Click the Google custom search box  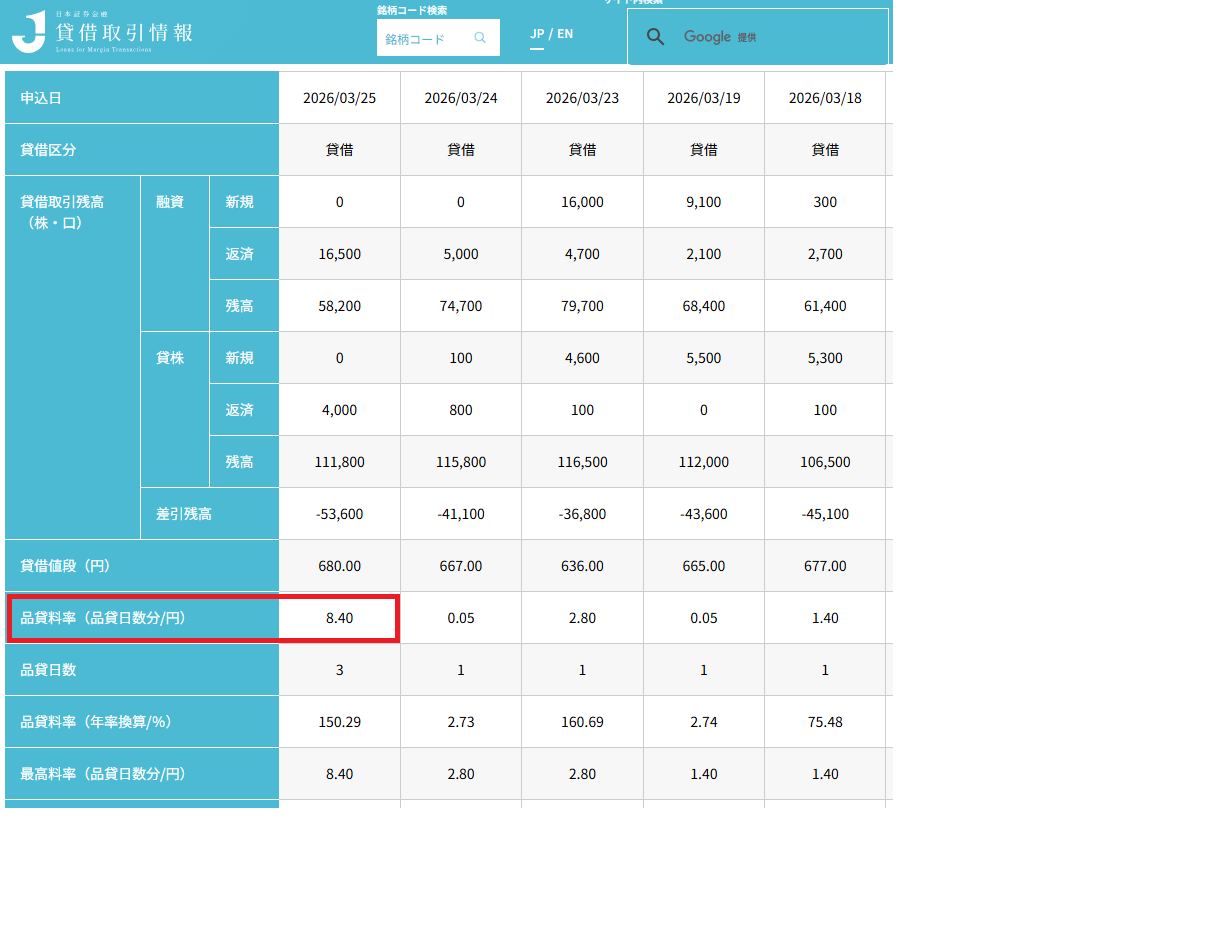[780, 37]
